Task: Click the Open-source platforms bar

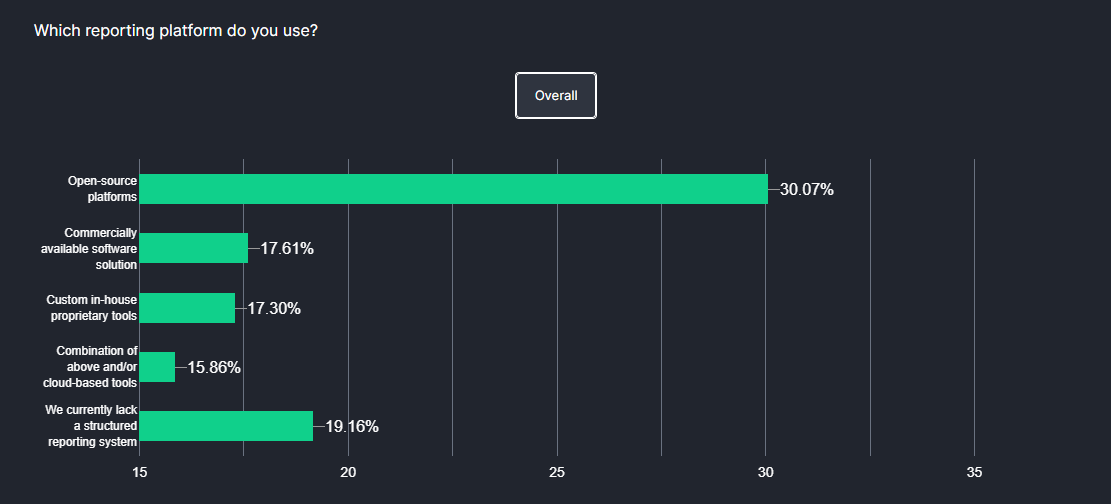Action: (x=453, y=189)
